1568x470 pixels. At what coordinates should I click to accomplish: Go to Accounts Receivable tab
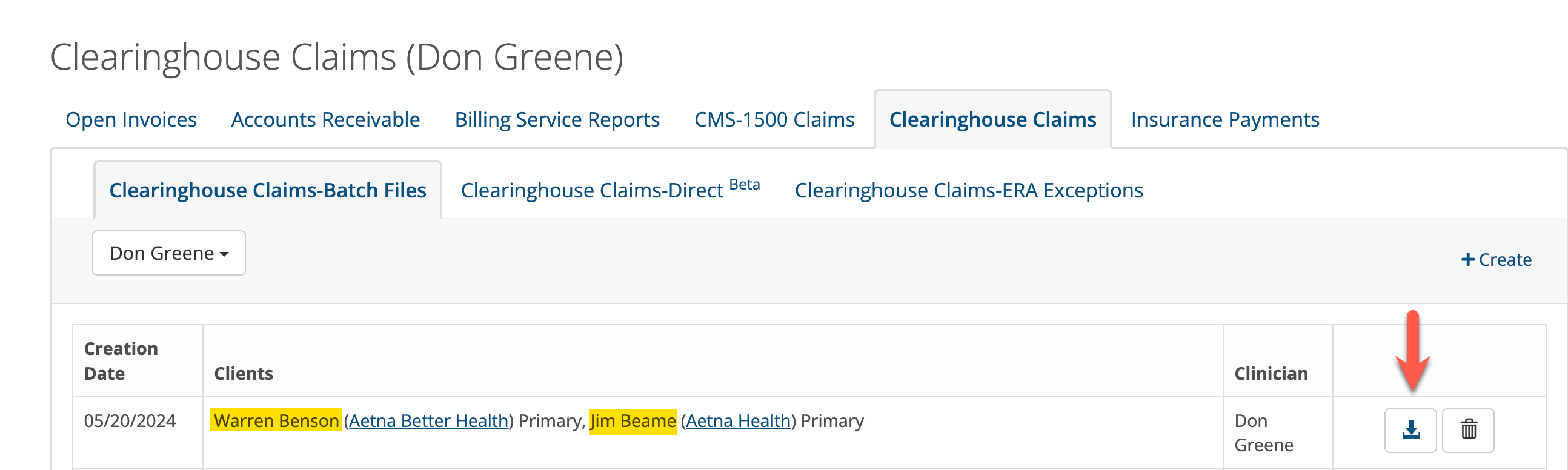pos(325,120)
